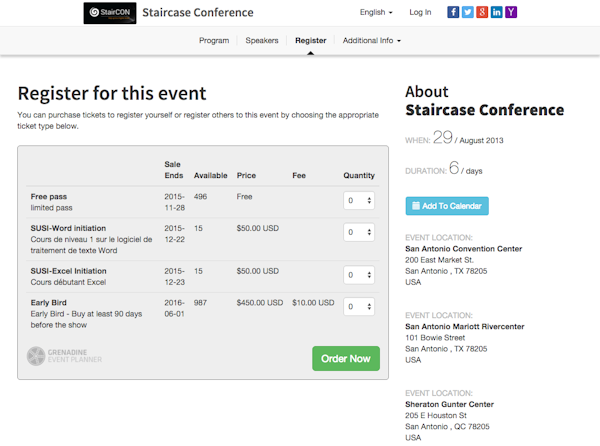Screen dimensions: 600x446
Task: Switch to the Speakers tab
Action: click(262, 41)
